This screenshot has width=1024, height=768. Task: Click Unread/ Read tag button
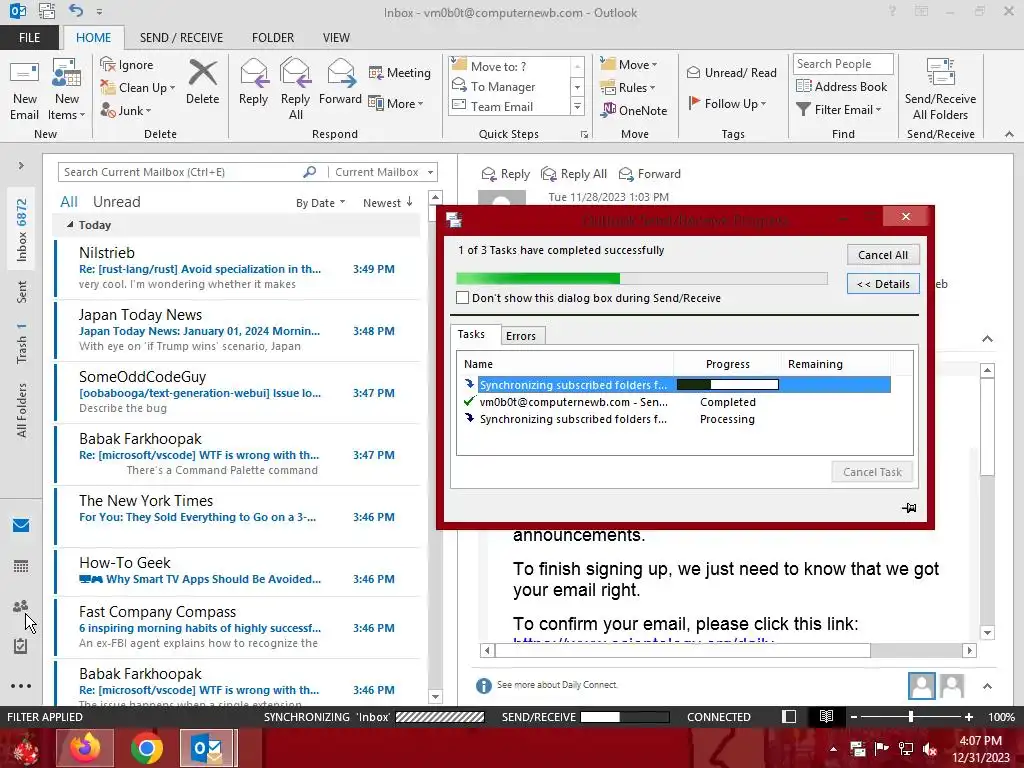click(x=731, y=72)
